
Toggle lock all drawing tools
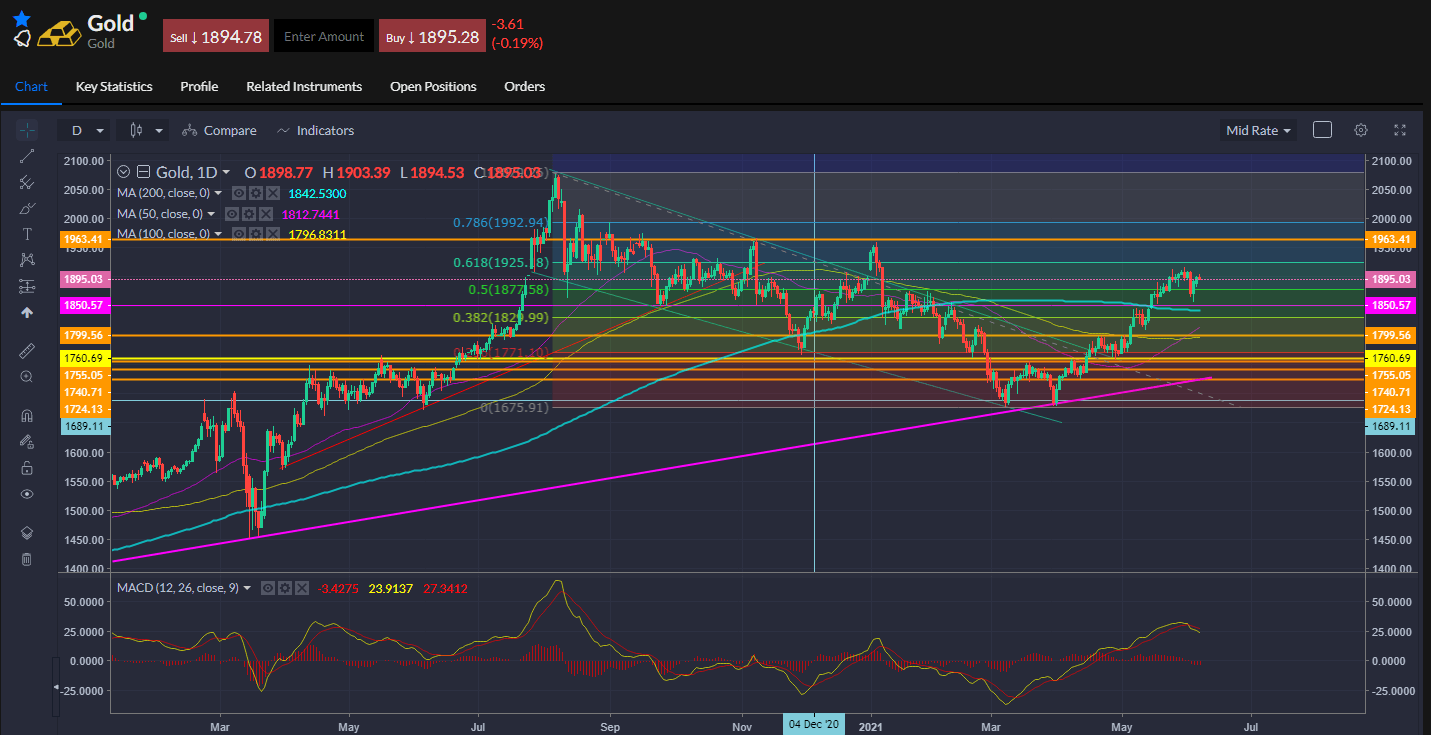click(27, 468)
